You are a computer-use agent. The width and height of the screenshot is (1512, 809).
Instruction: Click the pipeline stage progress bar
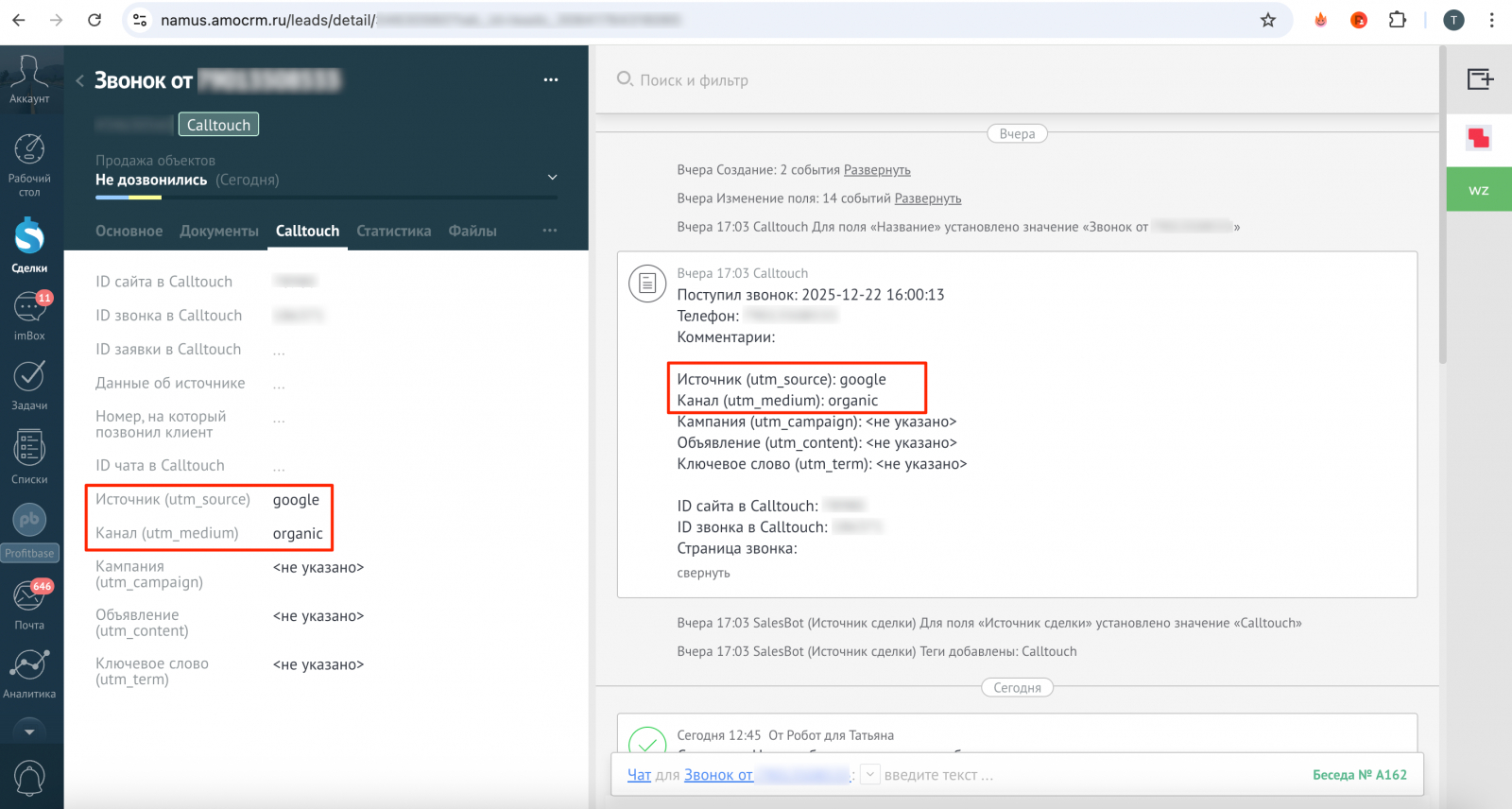pos(326,198)
